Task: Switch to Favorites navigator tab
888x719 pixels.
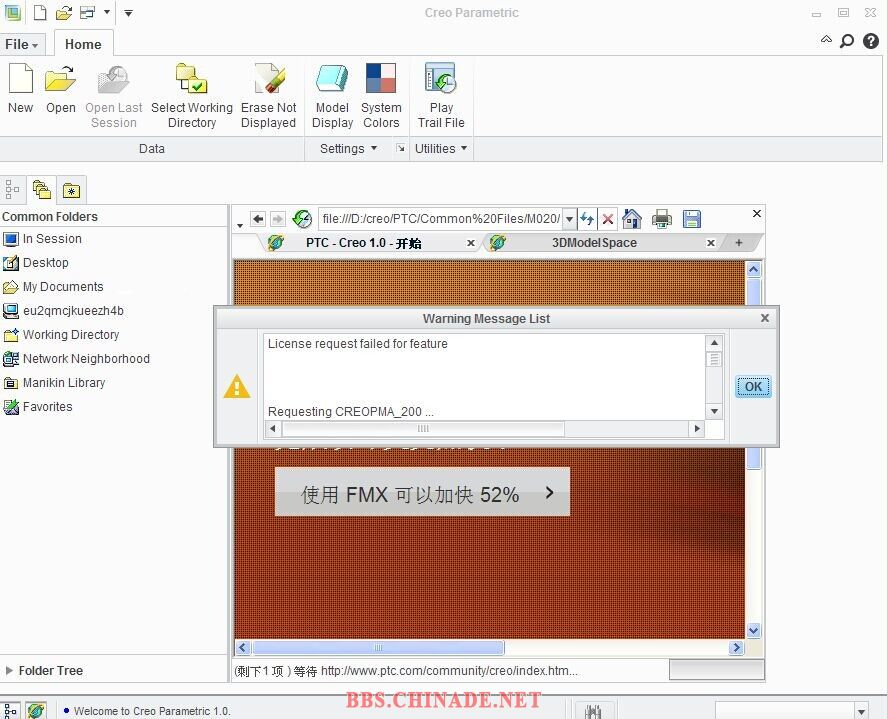Action: click(71, 191)
